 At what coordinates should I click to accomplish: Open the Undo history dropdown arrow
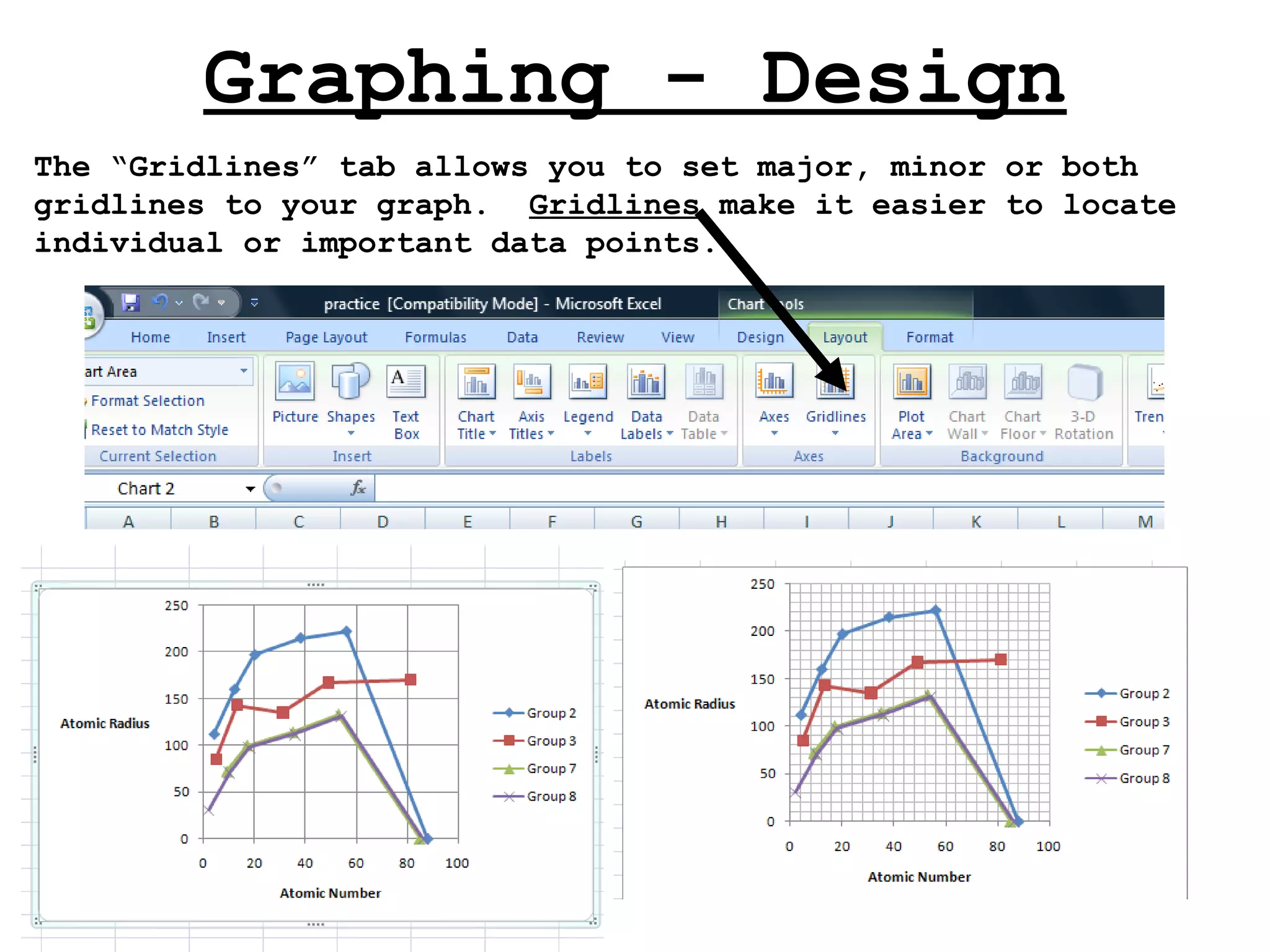(x=179, y=303)
